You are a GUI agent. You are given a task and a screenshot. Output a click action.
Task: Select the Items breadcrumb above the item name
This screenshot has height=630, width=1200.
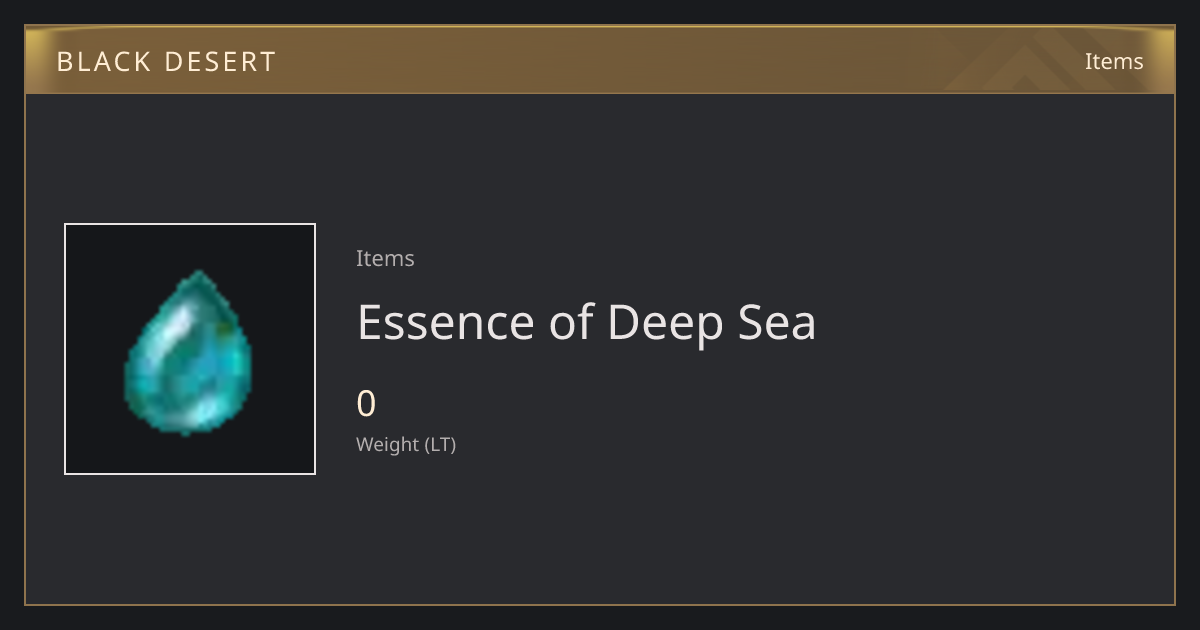[x=385, y=258]
